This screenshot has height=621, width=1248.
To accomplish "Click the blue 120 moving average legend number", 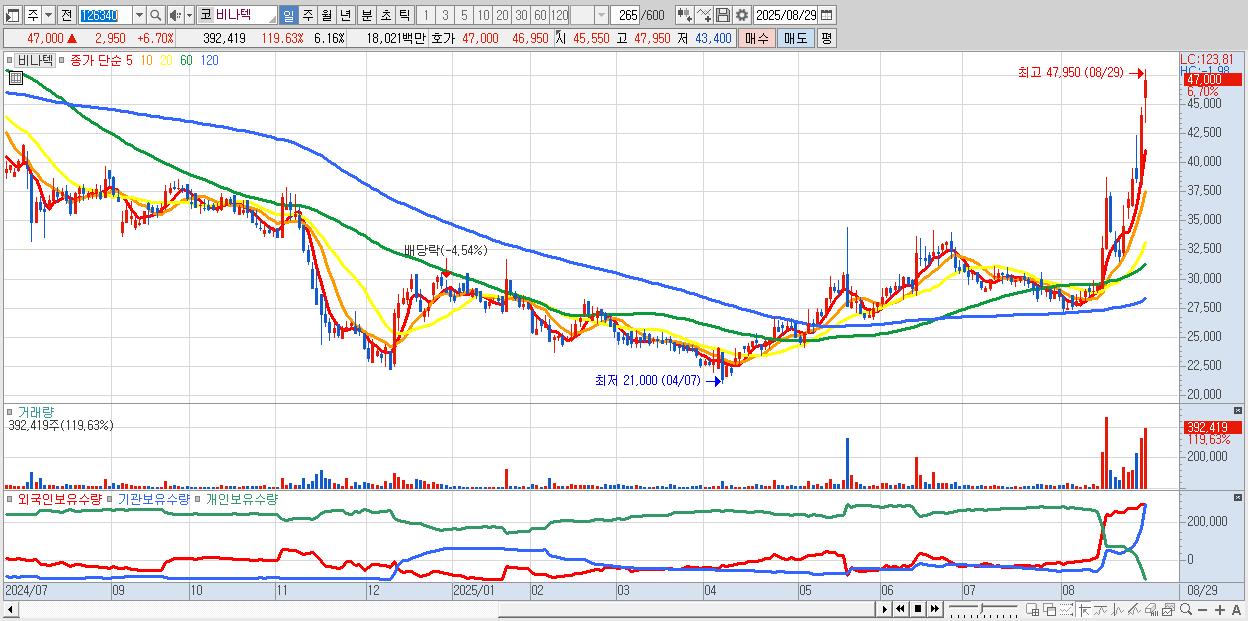I will 209,60.
